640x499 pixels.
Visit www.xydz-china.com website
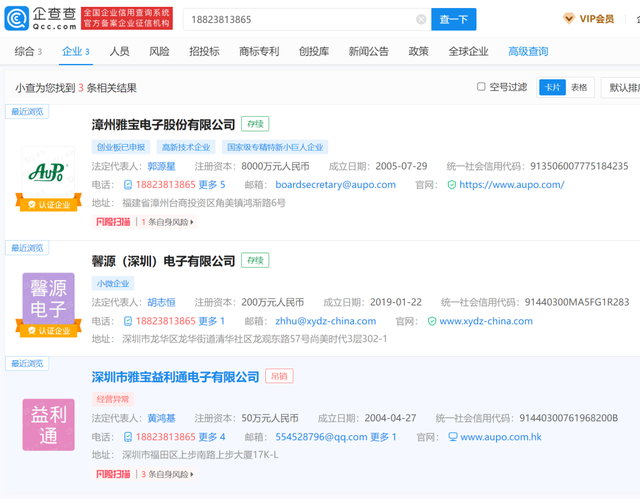tap(486, 321)
